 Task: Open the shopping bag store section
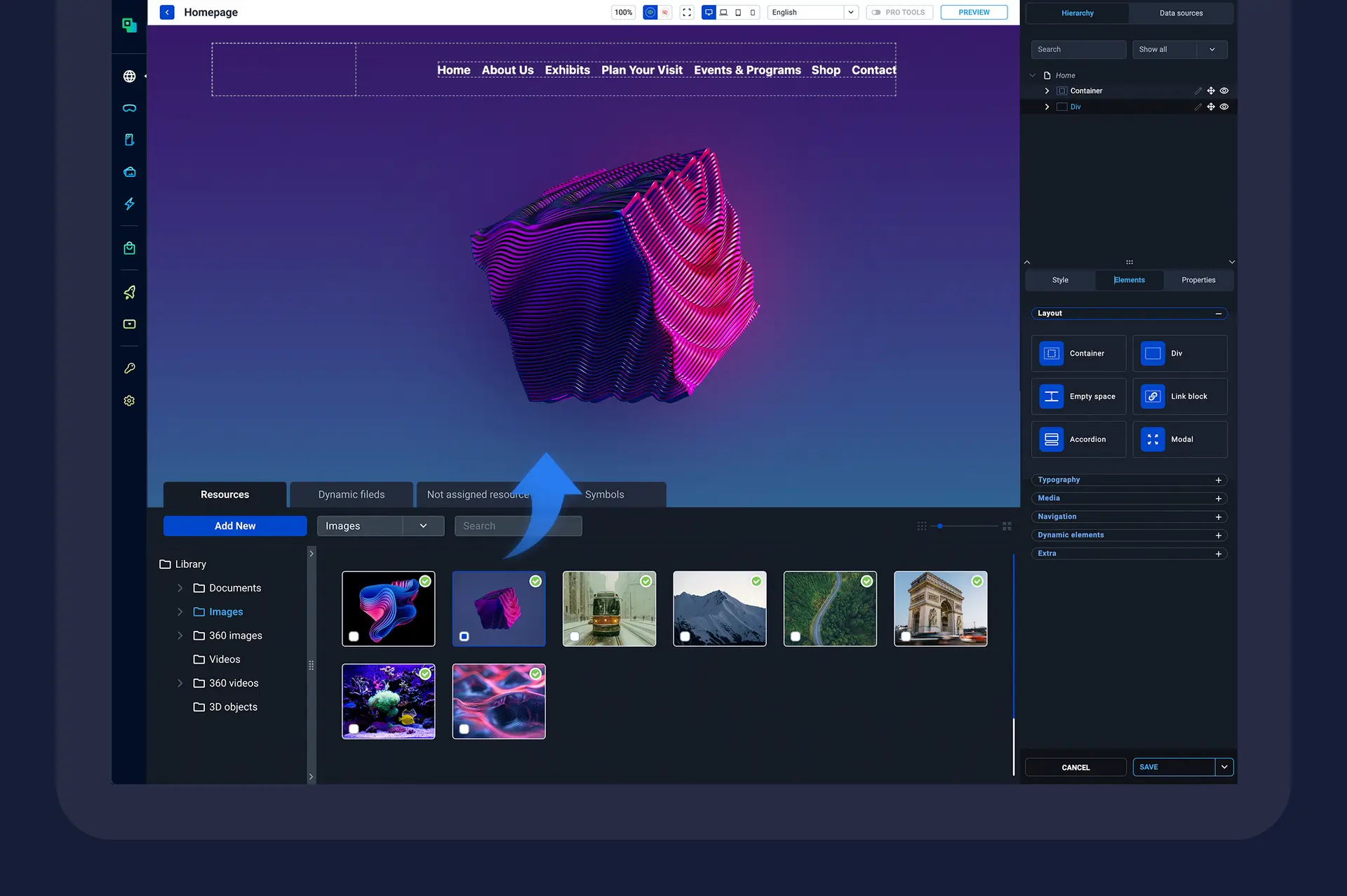(129, 247)
